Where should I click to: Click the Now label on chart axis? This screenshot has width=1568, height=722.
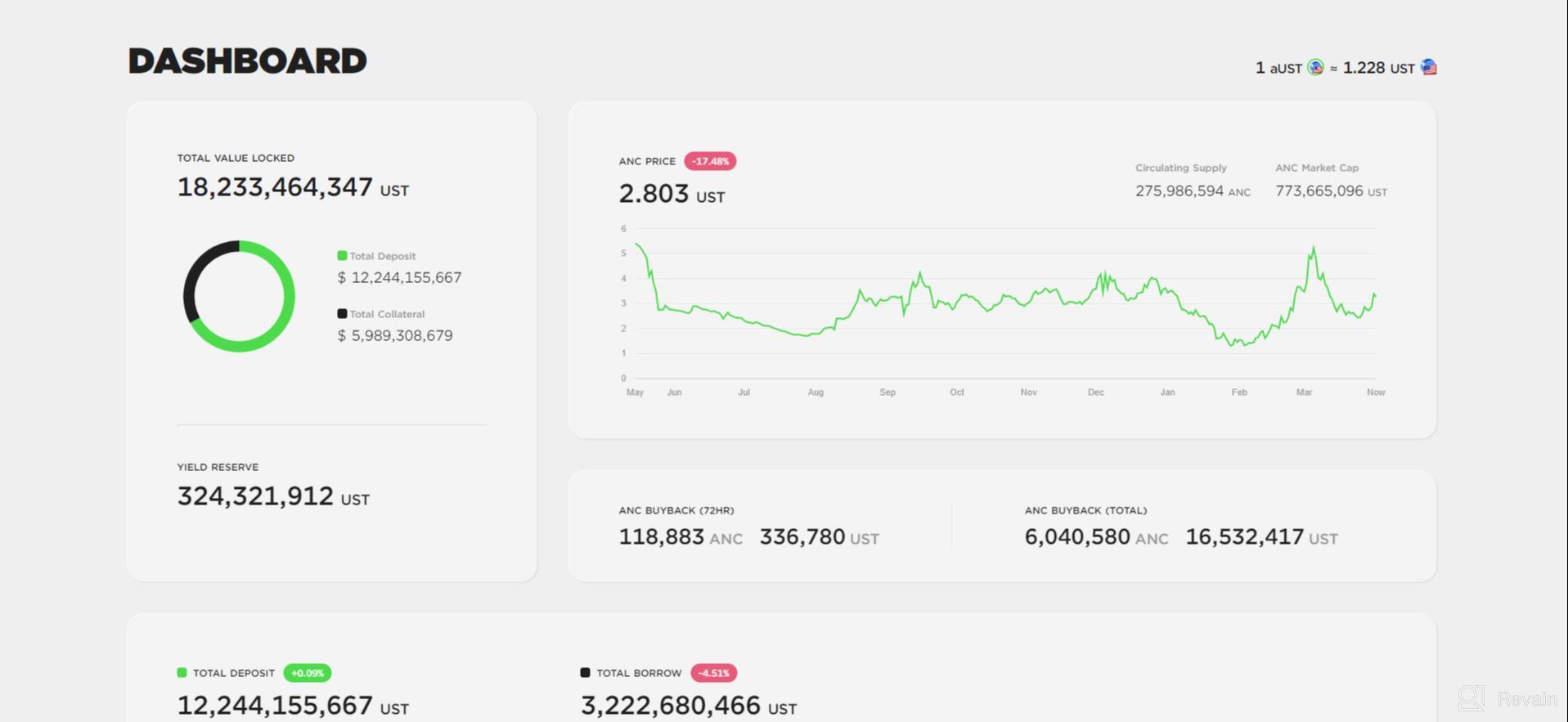(1376, 392)
